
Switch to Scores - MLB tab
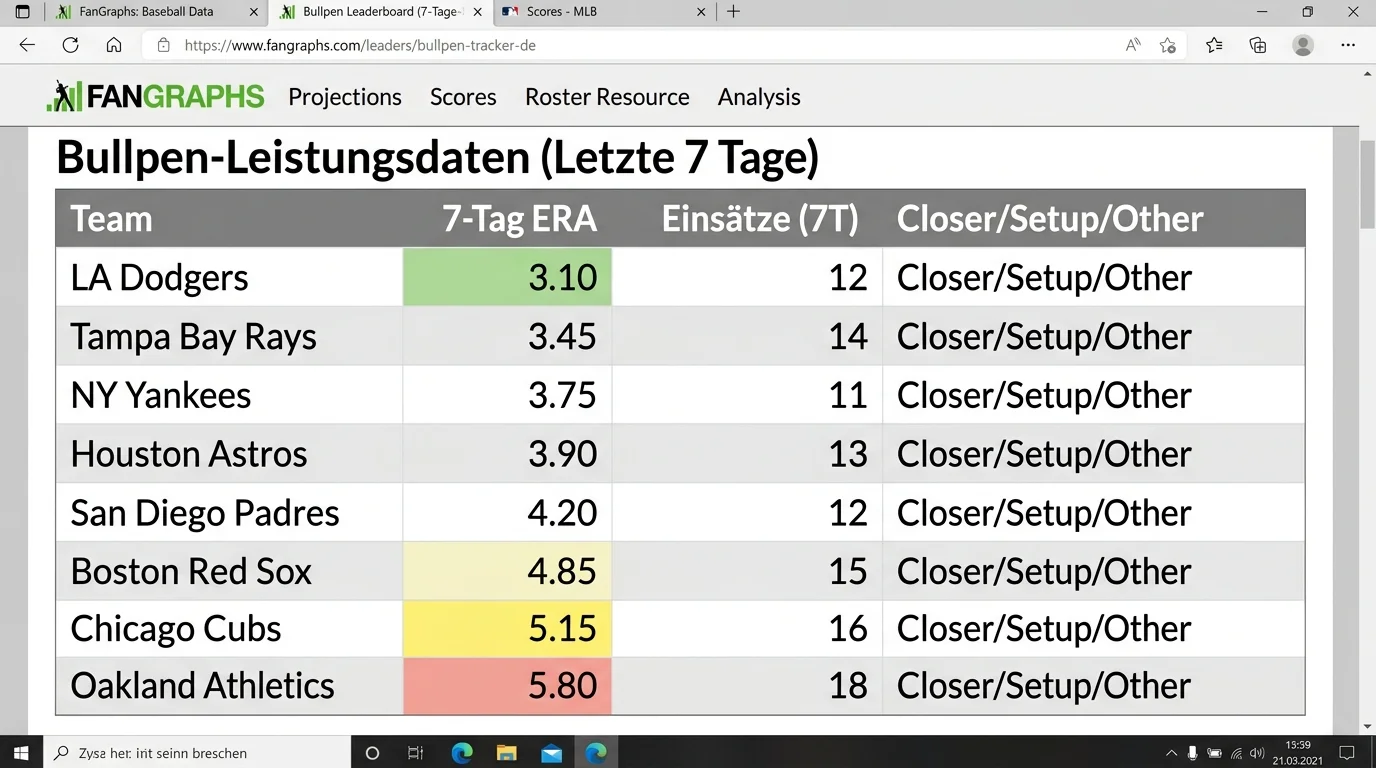click(604, 12)
